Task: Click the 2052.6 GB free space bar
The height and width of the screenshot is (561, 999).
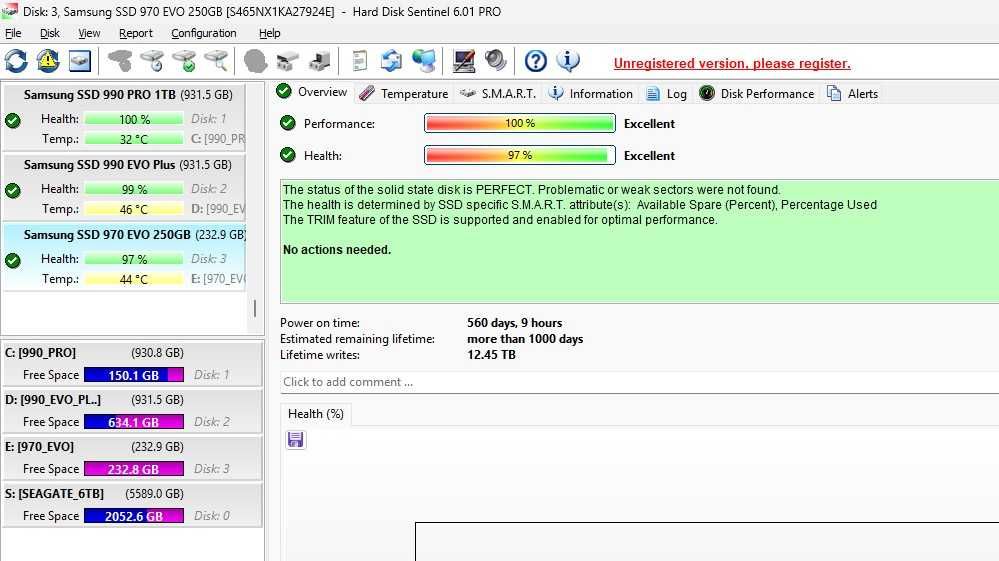Action: [134, 516]
